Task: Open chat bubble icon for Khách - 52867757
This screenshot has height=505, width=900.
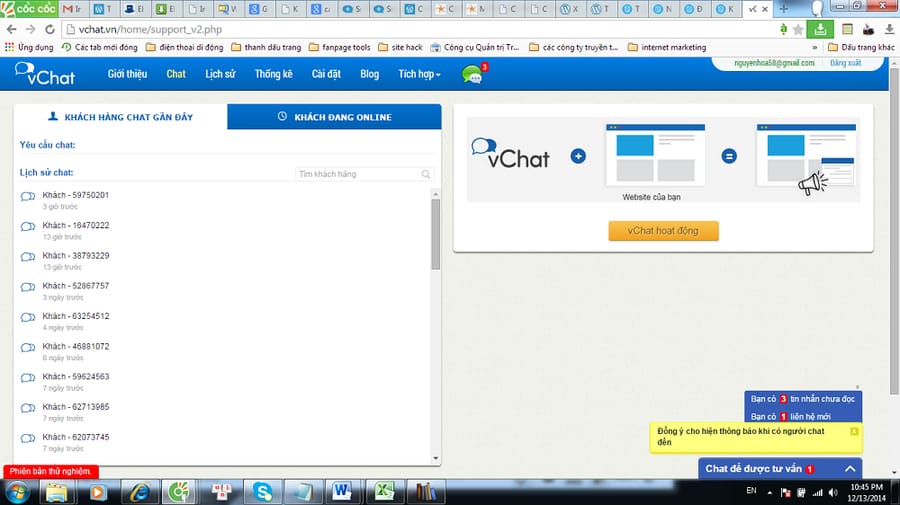Action: [x=28, y=287]
